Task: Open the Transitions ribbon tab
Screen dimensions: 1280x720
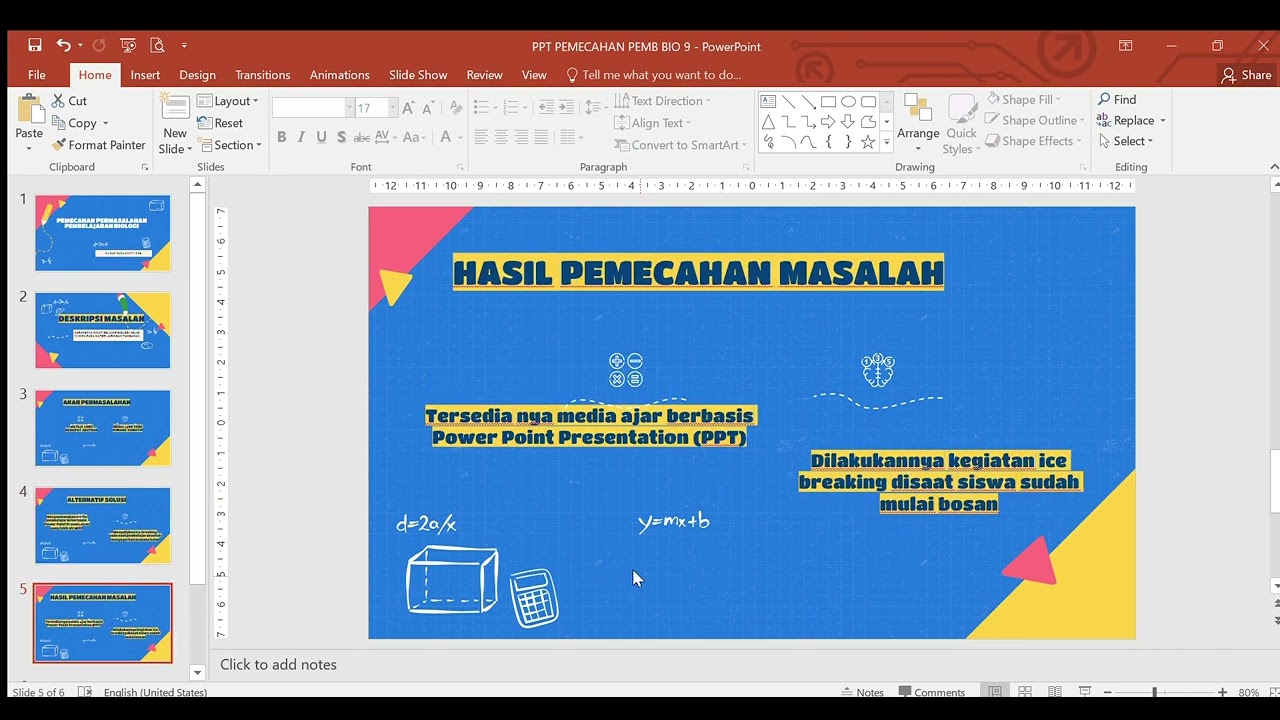Action: click(x=262, y=75)
